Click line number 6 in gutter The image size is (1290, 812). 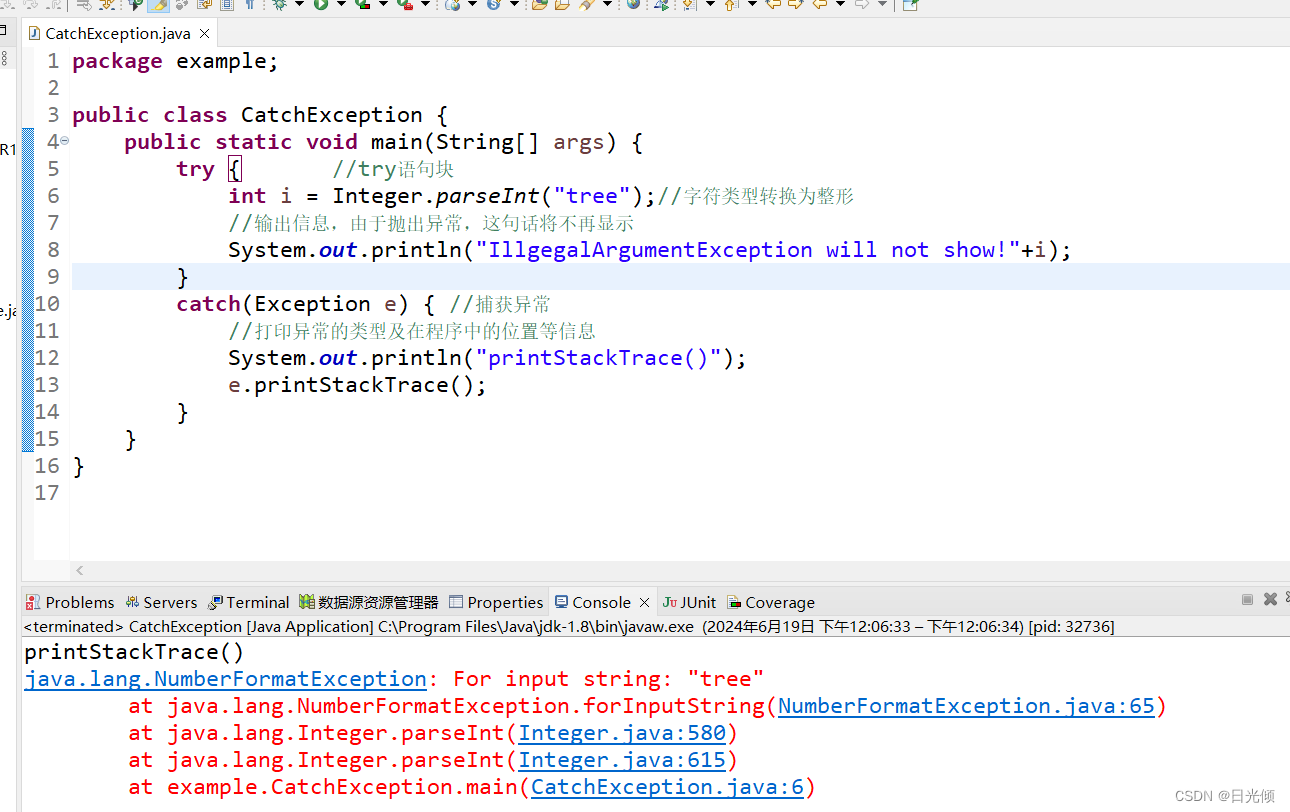pos(53,196)
